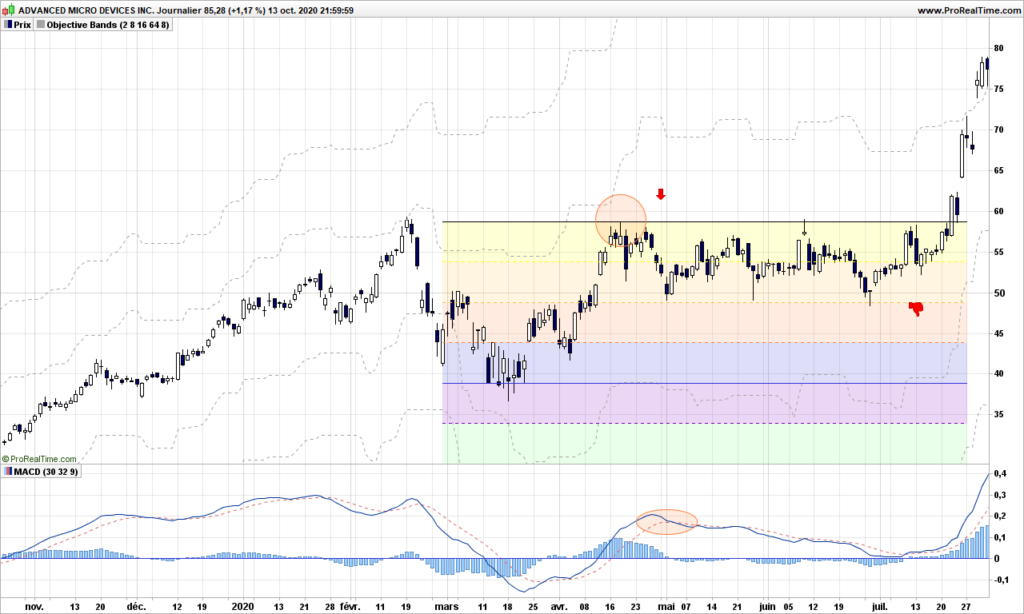Click the 60 price axis label
The image size is (1024, 614).
tap(999, 212)
